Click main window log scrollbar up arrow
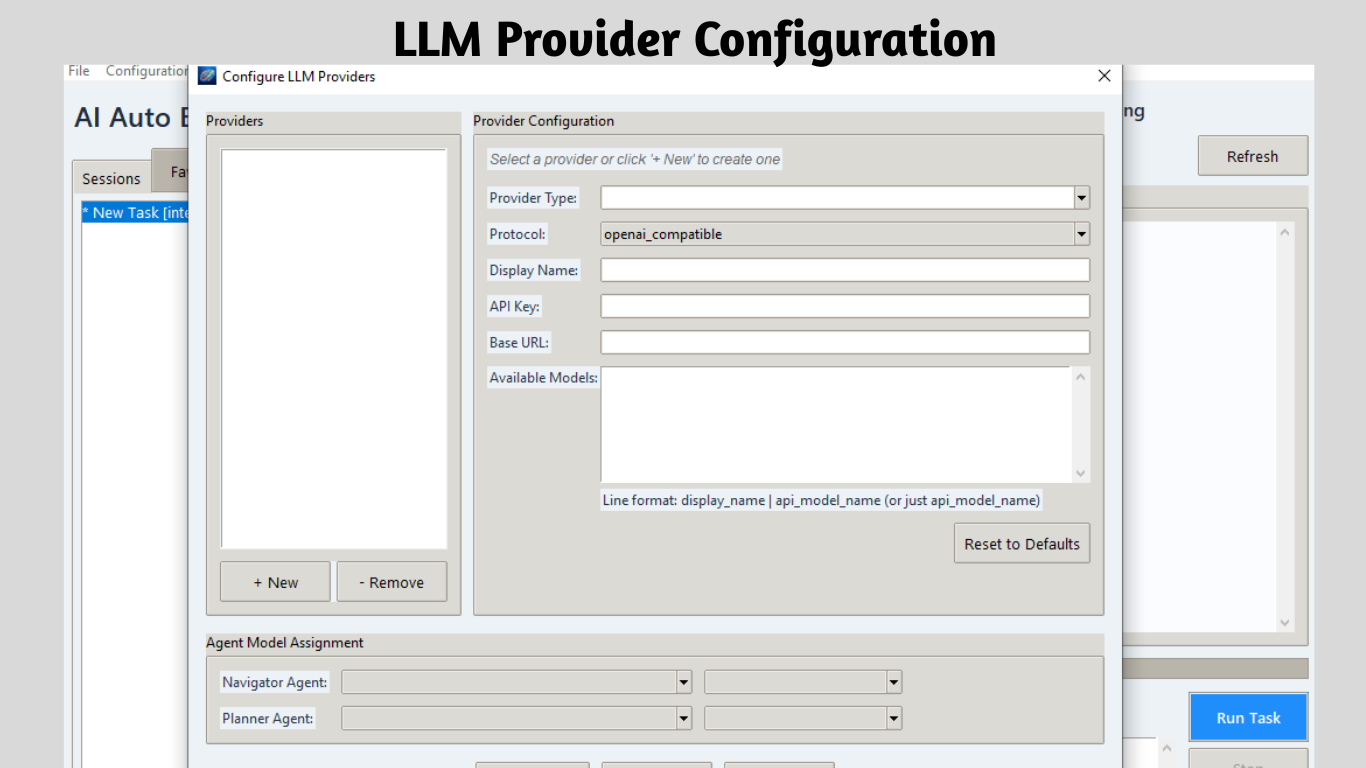This screenshot has width=1366, height=768. click(x=1285, y=232)
